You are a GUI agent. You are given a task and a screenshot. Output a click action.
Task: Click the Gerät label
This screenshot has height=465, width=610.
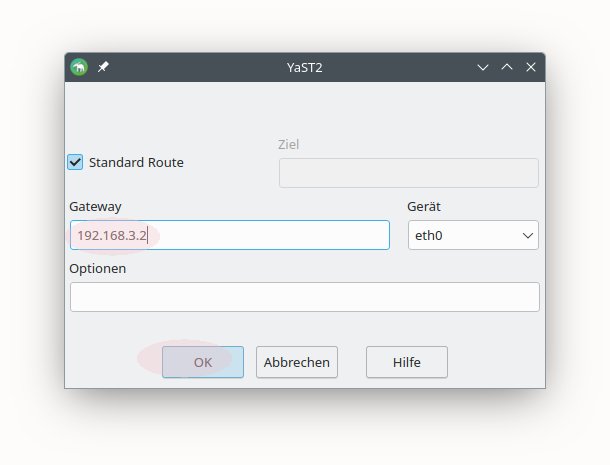click(x=424, y=206)
